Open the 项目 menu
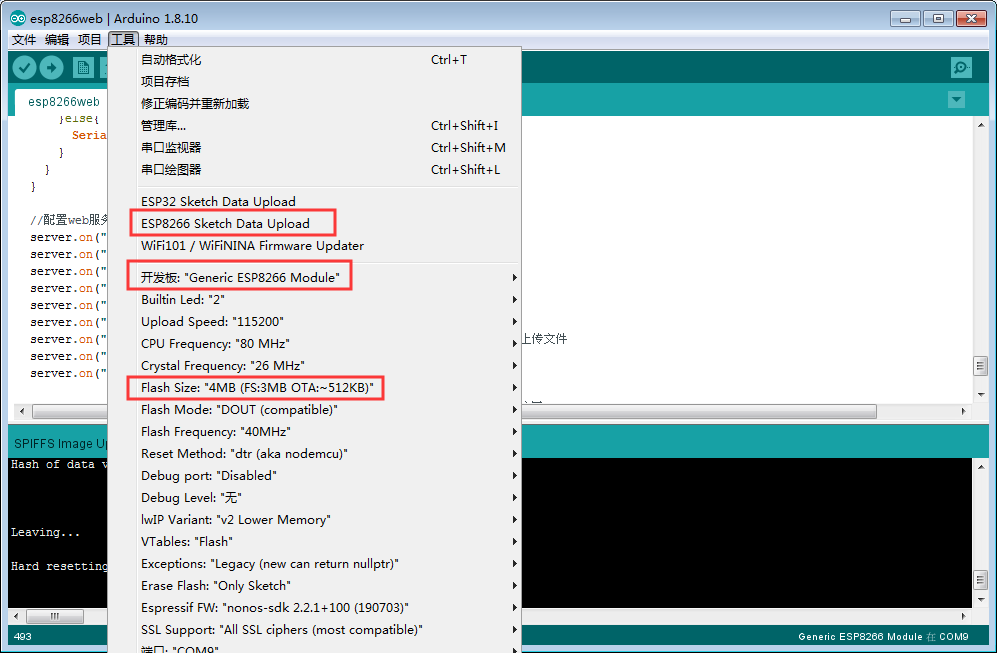 90,39
